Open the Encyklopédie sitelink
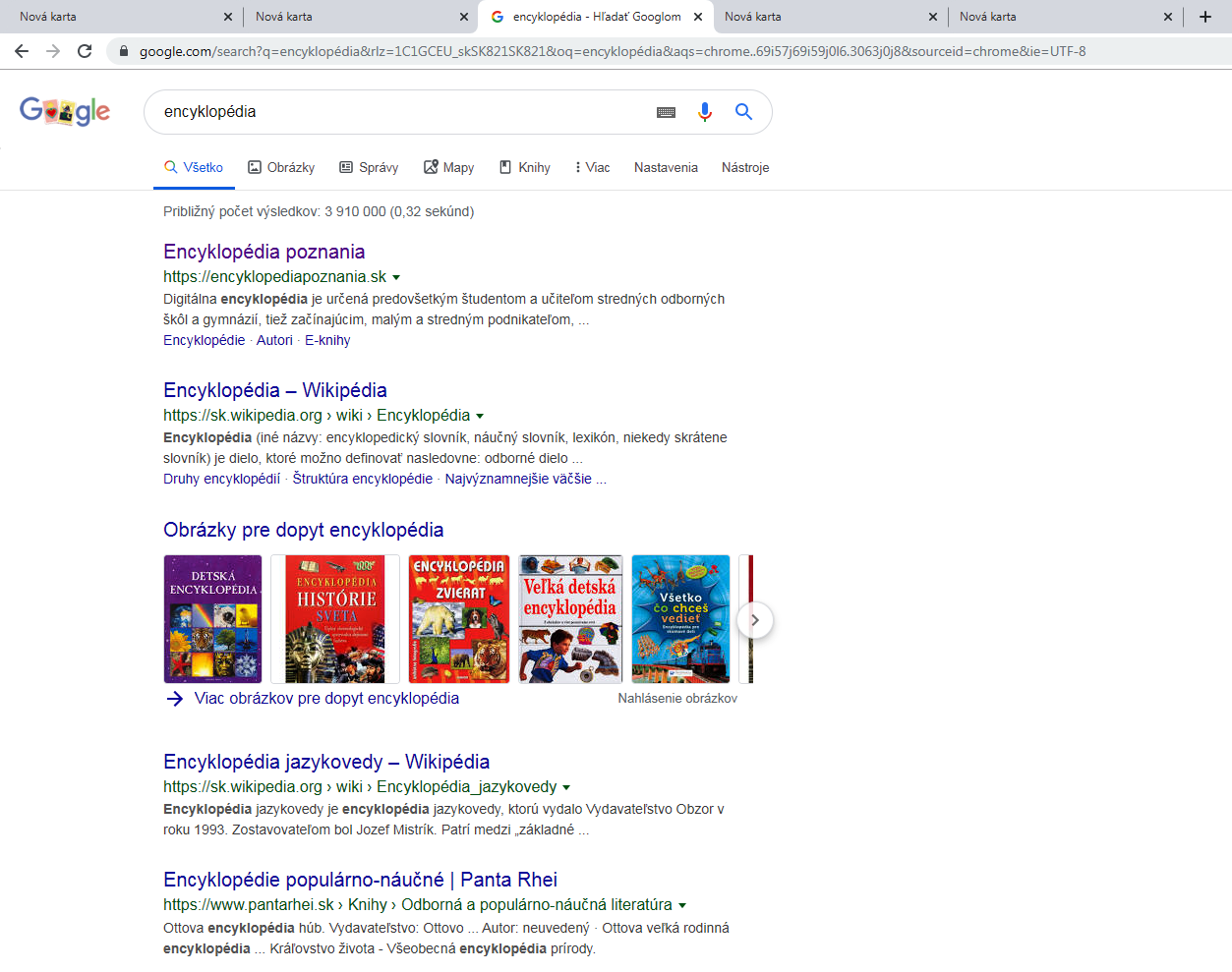 205,340
